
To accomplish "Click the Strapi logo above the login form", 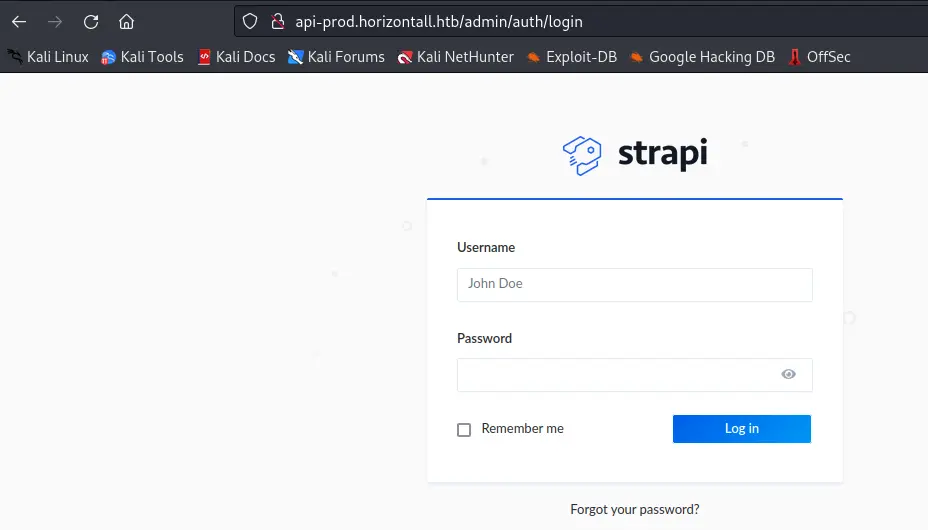I will [x=635, y=155].
